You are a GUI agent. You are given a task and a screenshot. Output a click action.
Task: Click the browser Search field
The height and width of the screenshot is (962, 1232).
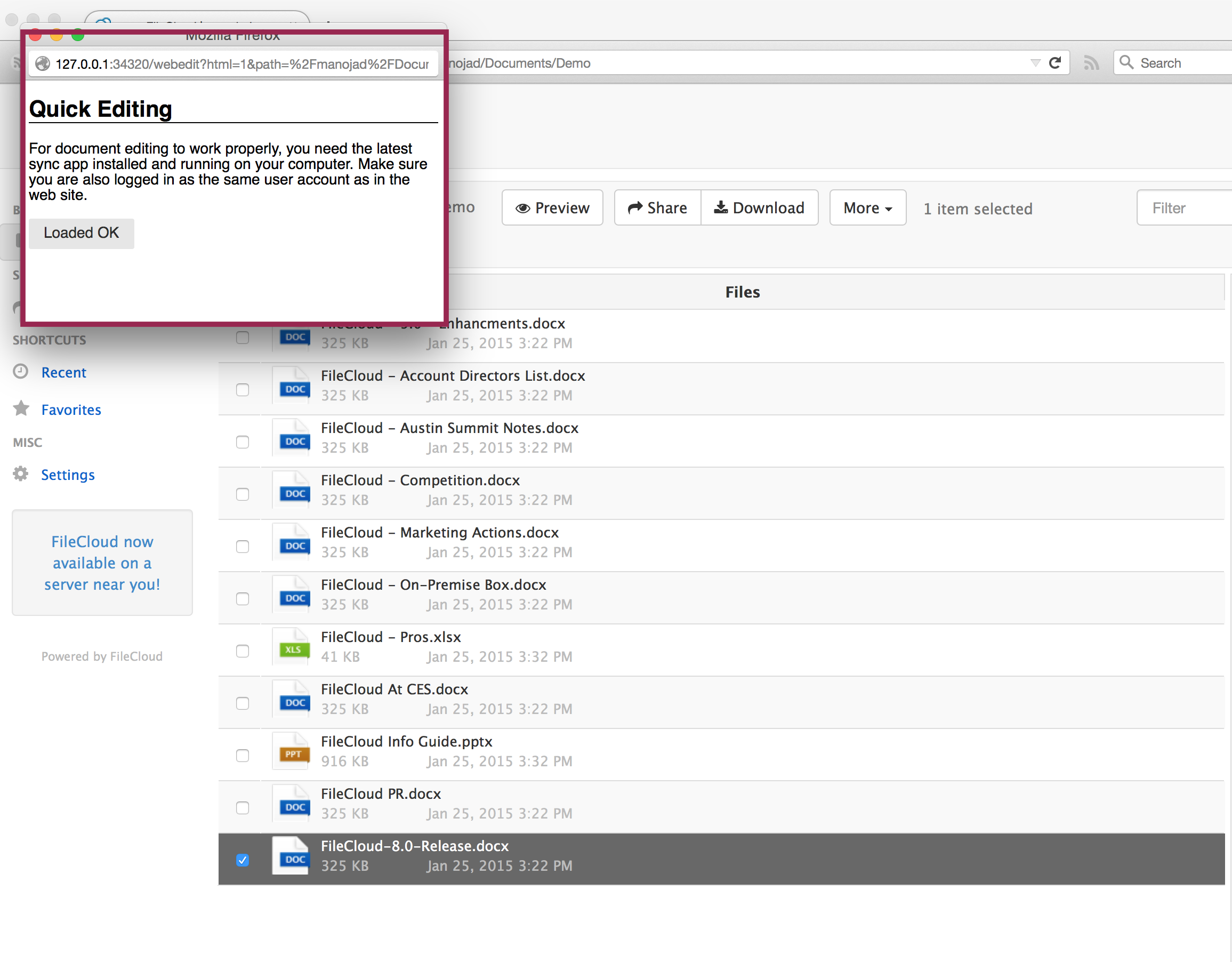pyautogui.click(x=1173, y=62)
